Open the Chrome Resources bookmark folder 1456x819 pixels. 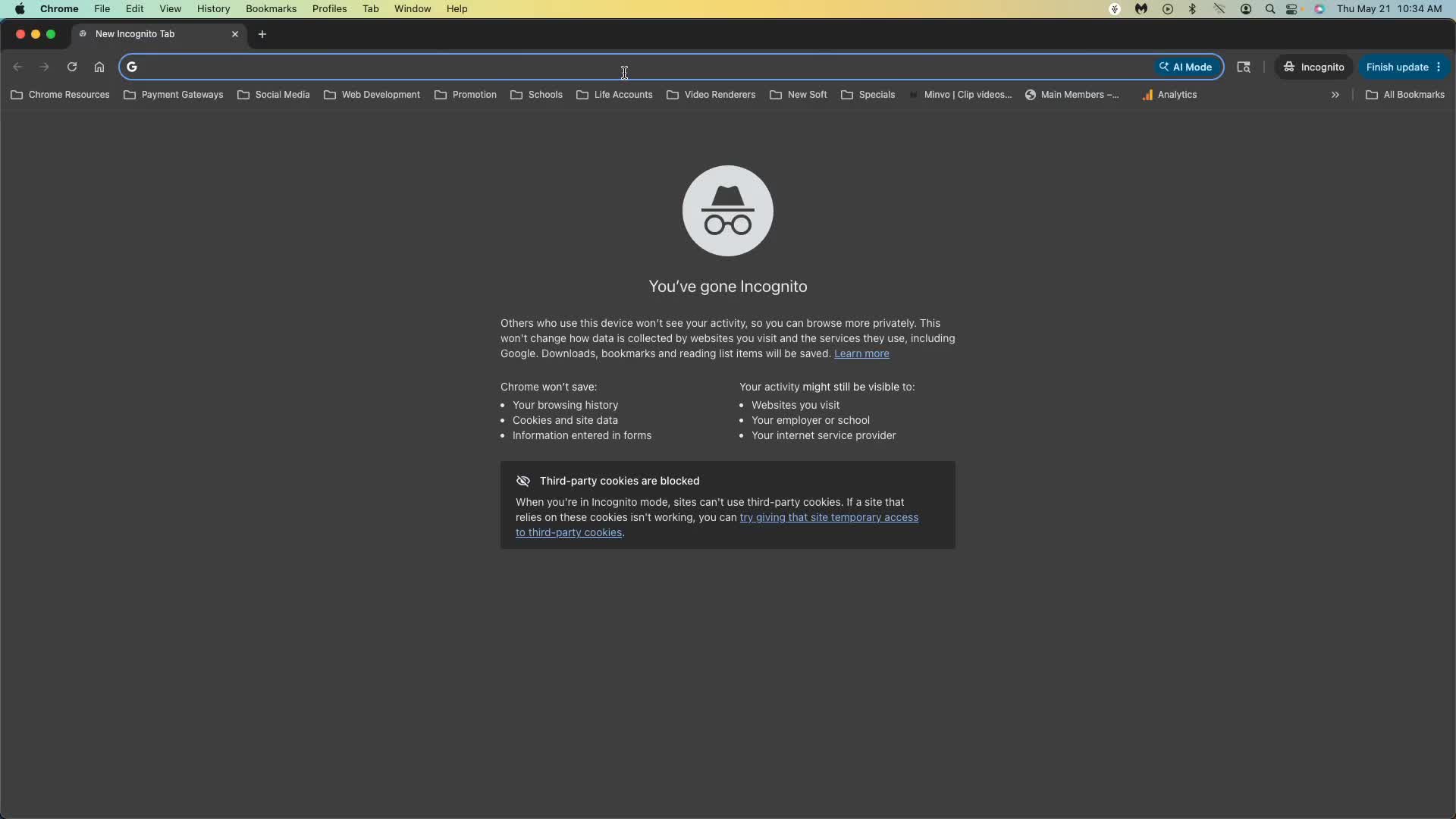coord(61,95)
